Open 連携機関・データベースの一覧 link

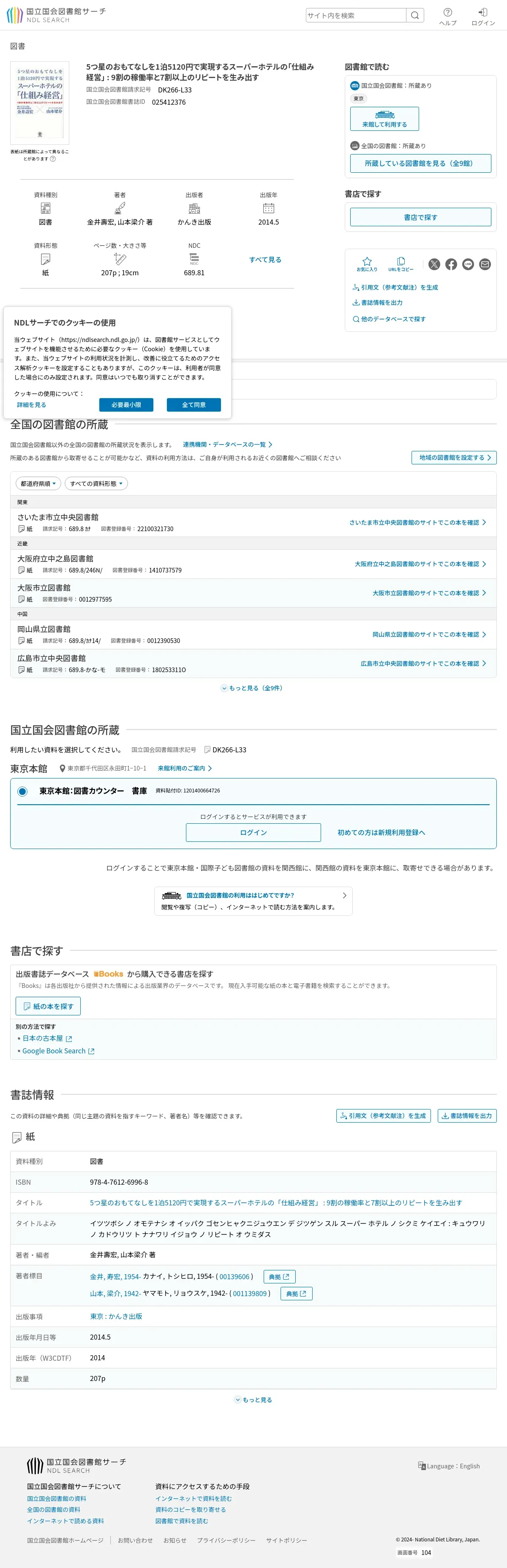pos(228,445)
